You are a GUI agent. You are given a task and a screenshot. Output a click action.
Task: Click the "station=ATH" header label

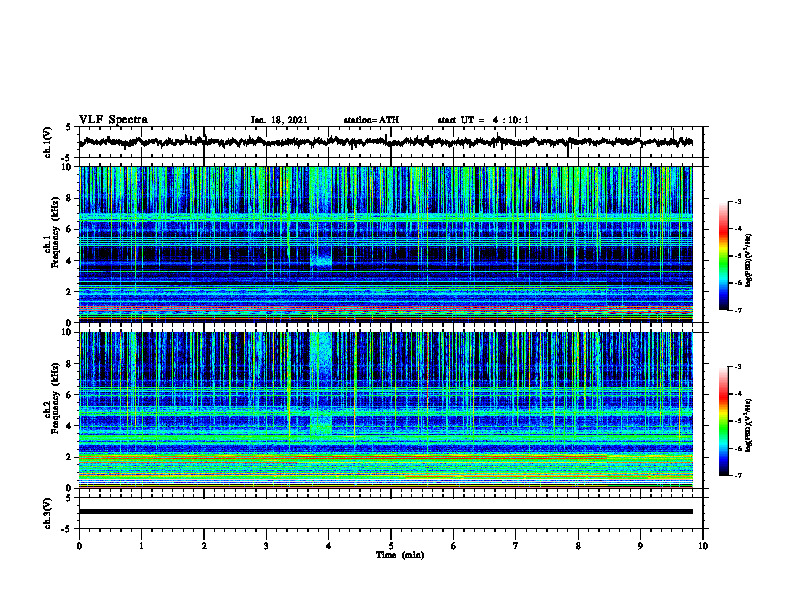click(x=371, y=120)
